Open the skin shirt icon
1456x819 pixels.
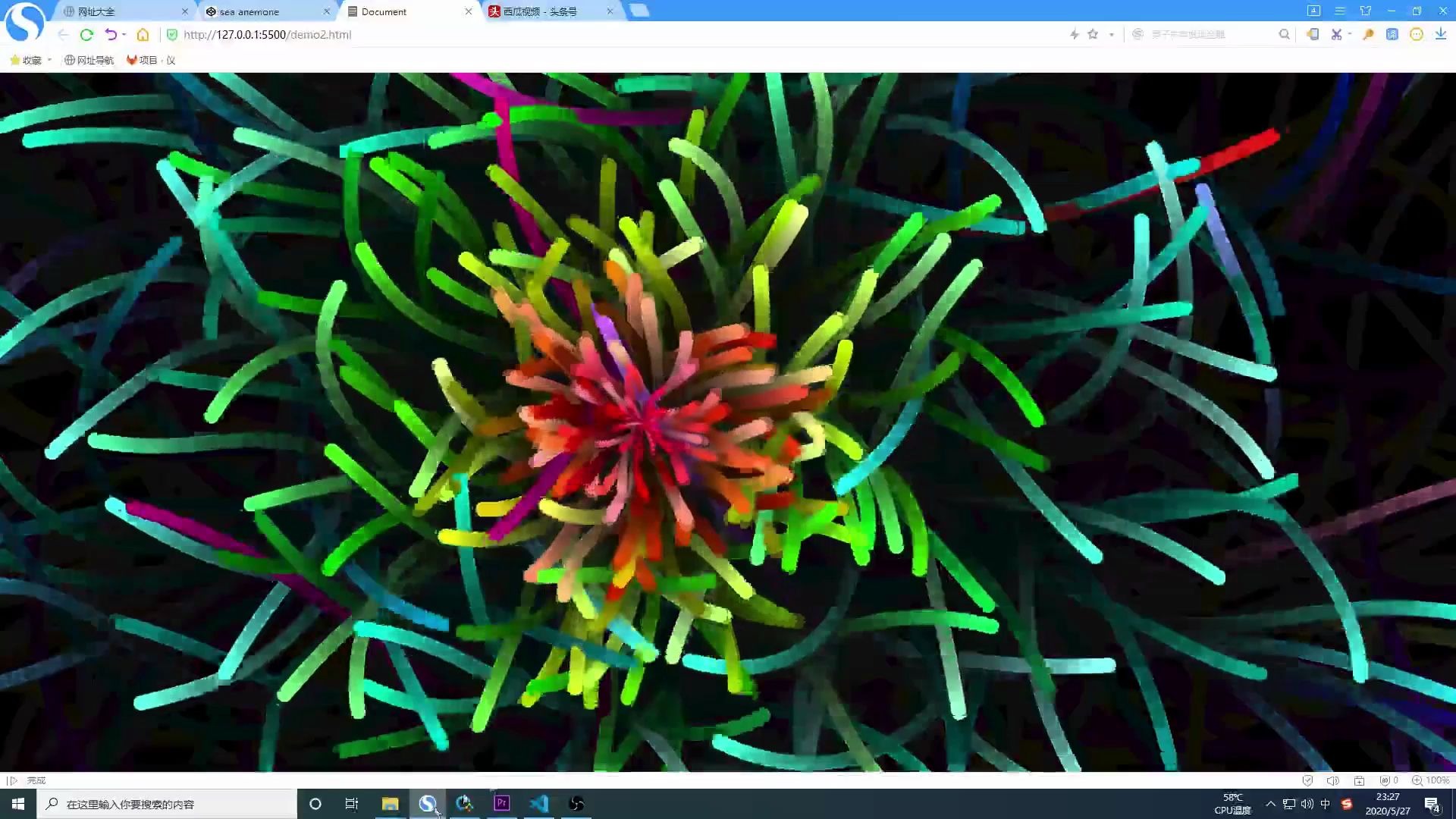[1366, 11]
